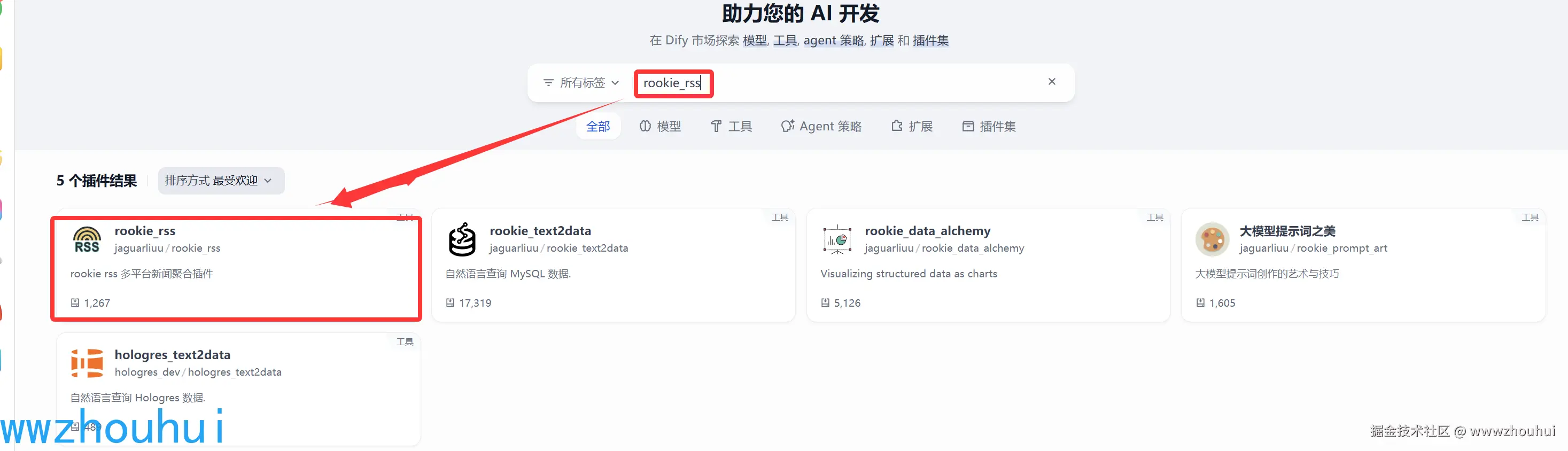Click the 插件集 link in the subtitle
The width and height of the screenshot is (1568, 451).
point(930,40)
